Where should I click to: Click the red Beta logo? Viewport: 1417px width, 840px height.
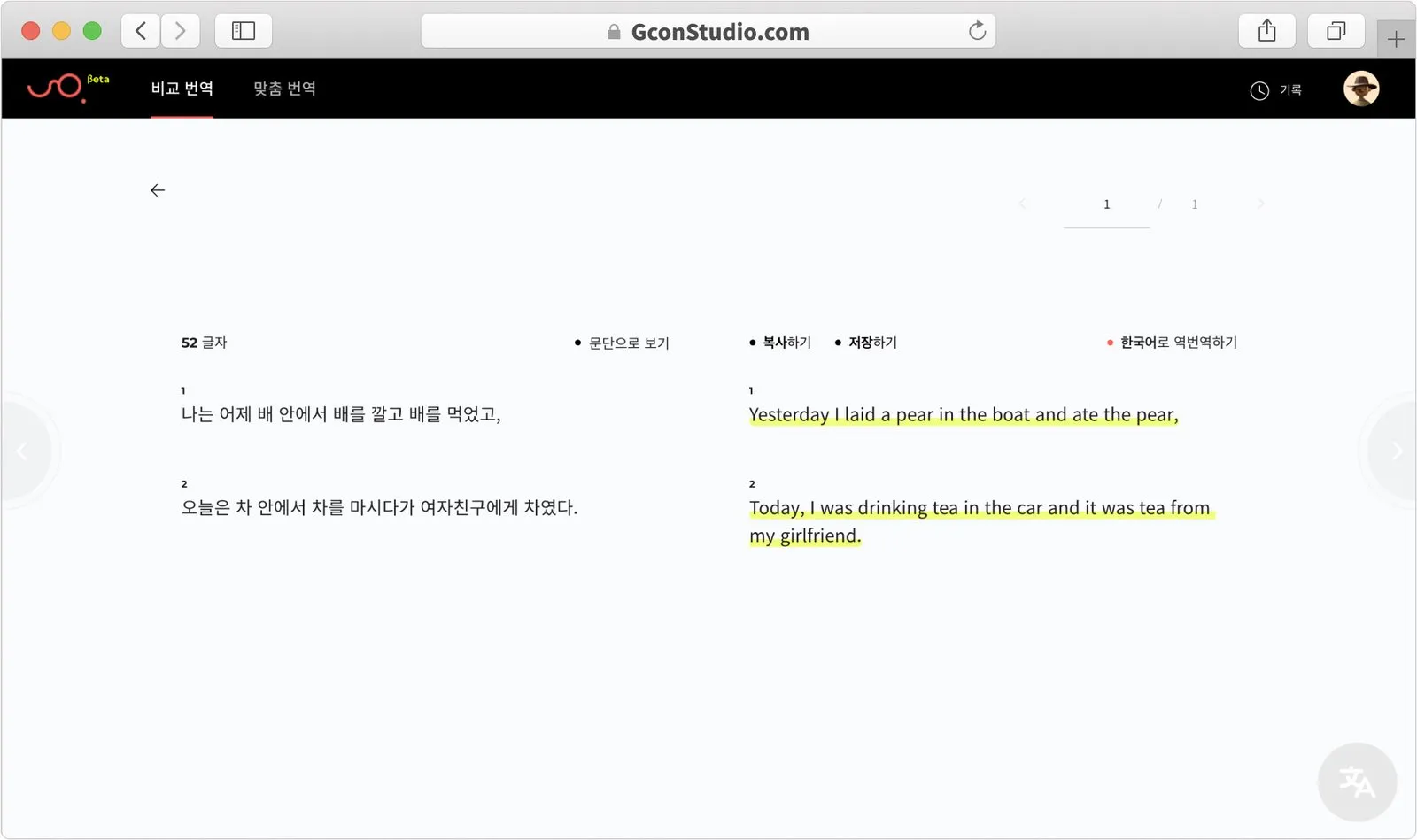(x=68, y=88)
